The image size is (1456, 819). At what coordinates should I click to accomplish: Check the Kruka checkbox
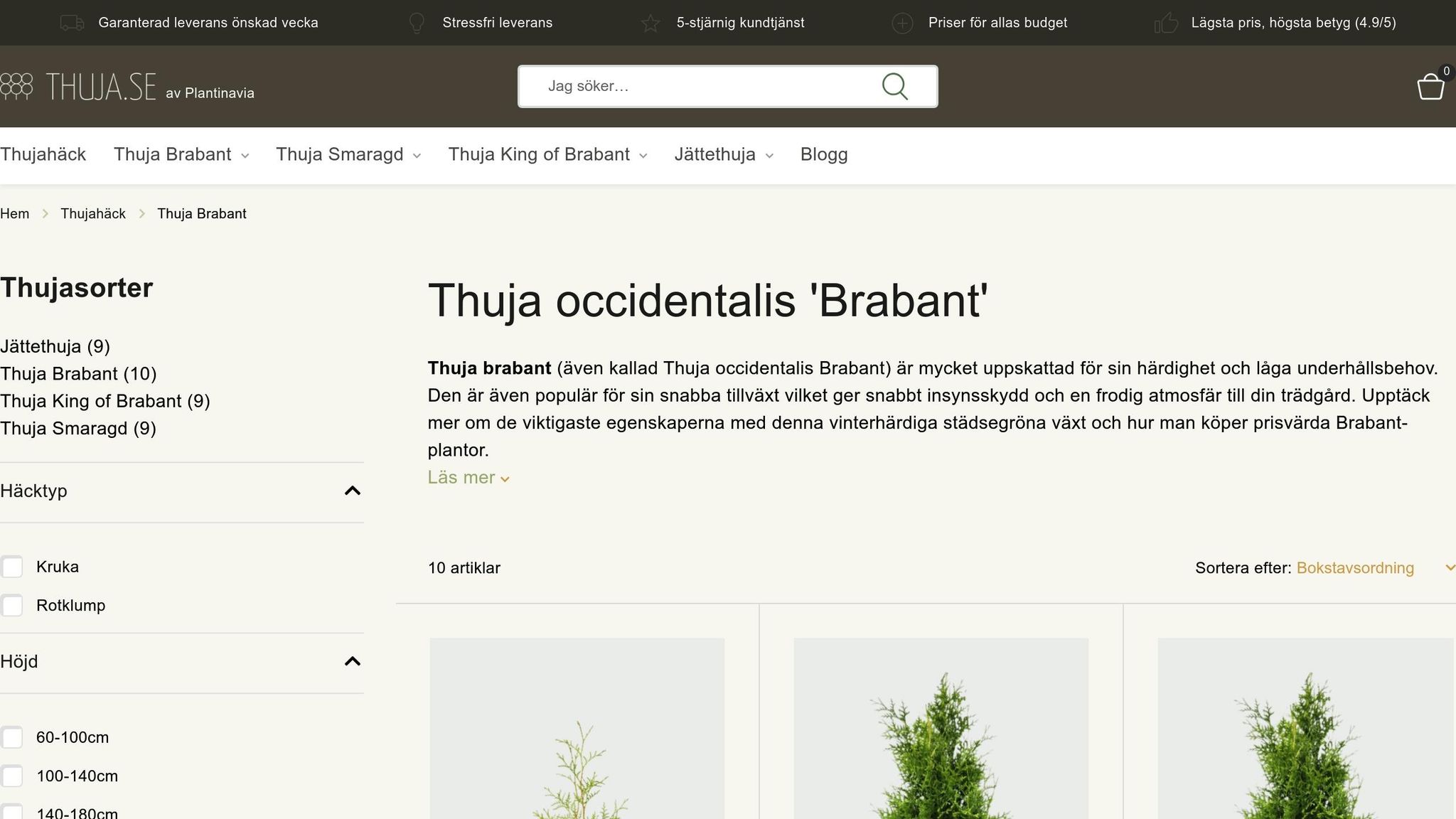(x=12, y=567)
